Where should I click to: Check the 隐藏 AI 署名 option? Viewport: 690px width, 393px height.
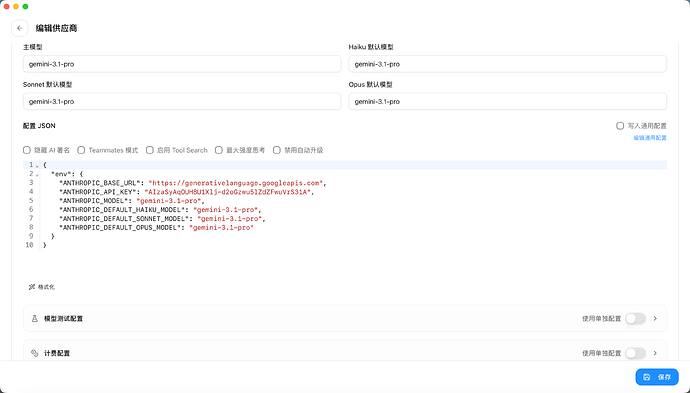tap(27, 150)
